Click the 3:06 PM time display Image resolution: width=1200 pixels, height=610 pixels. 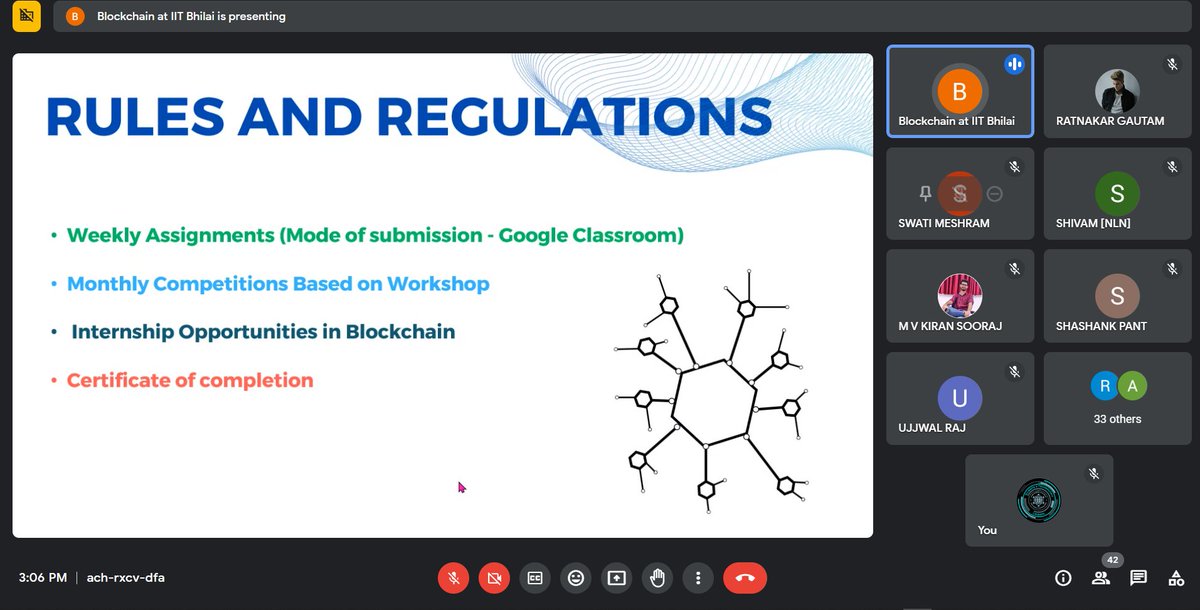point(43,577)
